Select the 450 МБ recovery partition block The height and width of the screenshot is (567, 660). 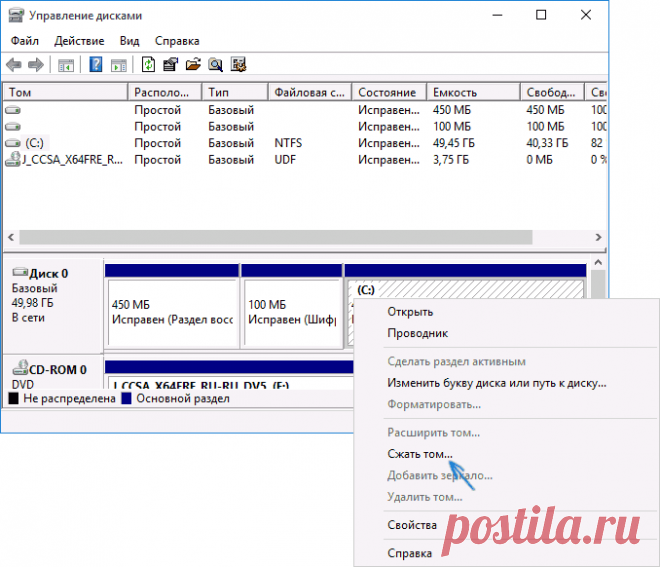pos(172,306)
